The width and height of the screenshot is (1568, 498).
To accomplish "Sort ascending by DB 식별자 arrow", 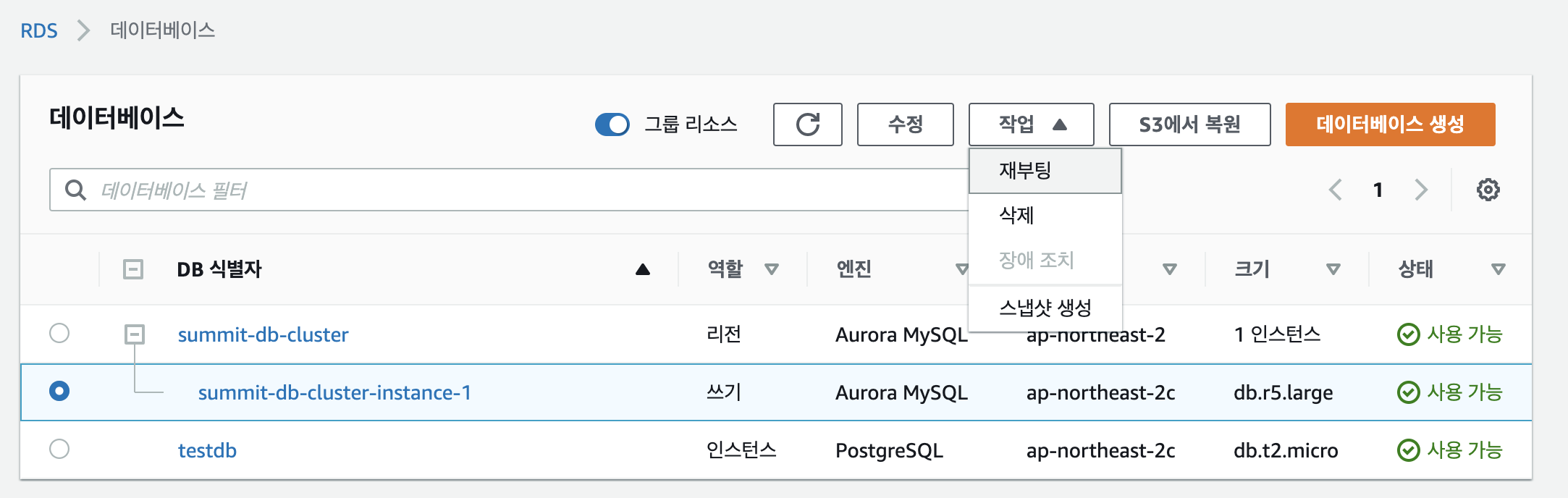I will pyautogui.click(x=642, y=270).
